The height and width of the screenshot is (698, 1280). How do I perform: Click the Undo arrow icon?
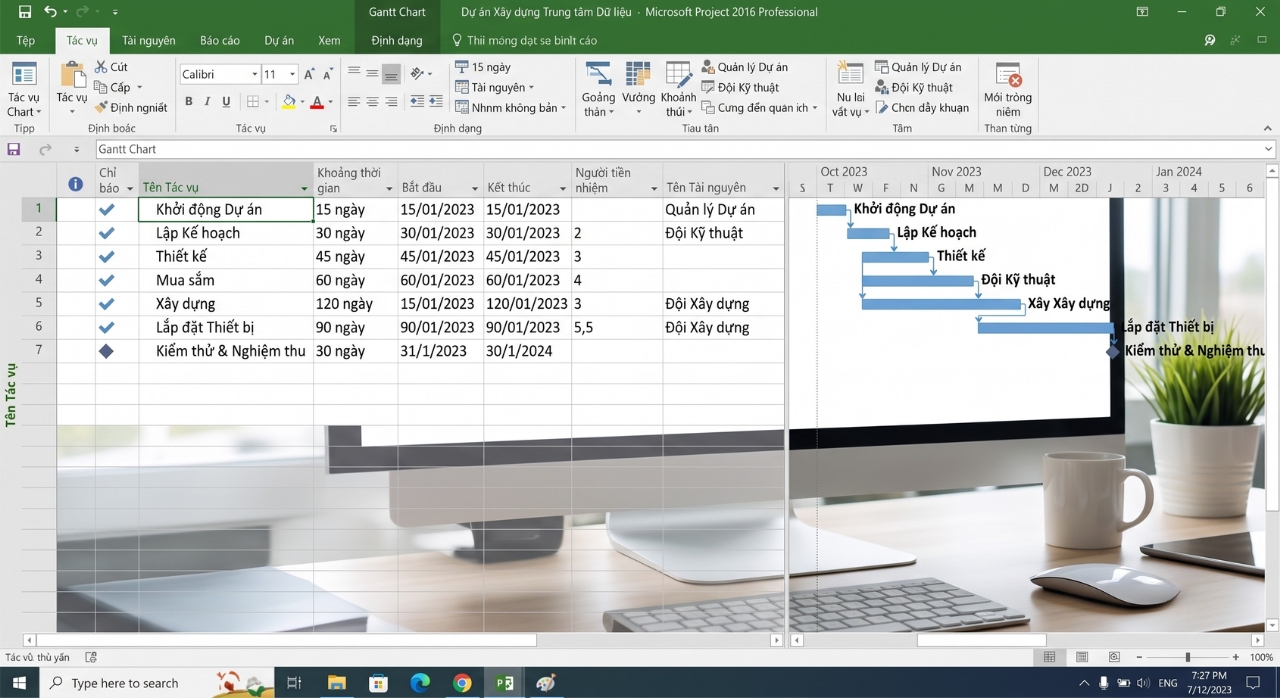(x=50, y=12)
